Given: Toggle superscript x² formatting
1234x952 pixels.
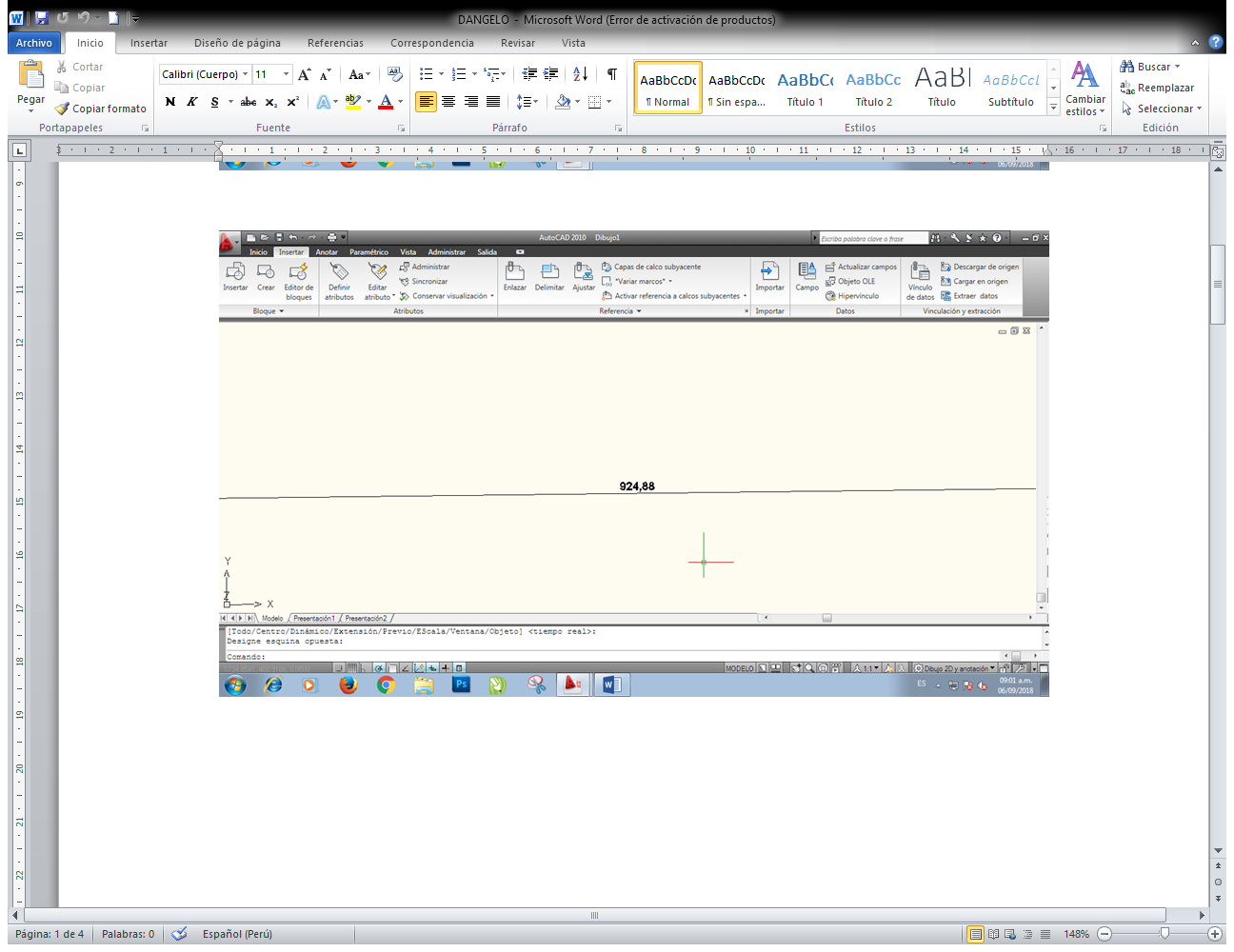Looking at the screenshot, I should click(x=293, y=102).
